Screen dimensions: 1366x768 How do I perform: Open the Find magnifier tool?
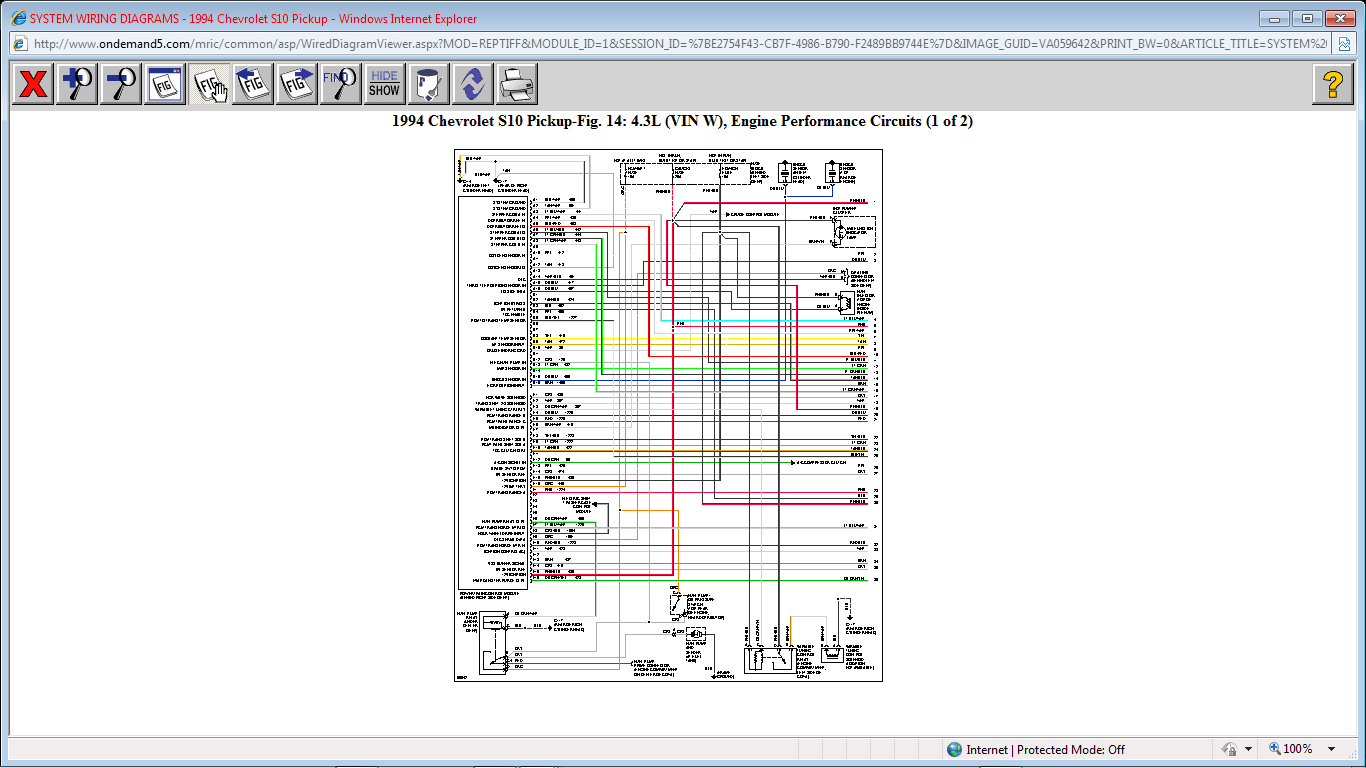(x=341, y=84)
